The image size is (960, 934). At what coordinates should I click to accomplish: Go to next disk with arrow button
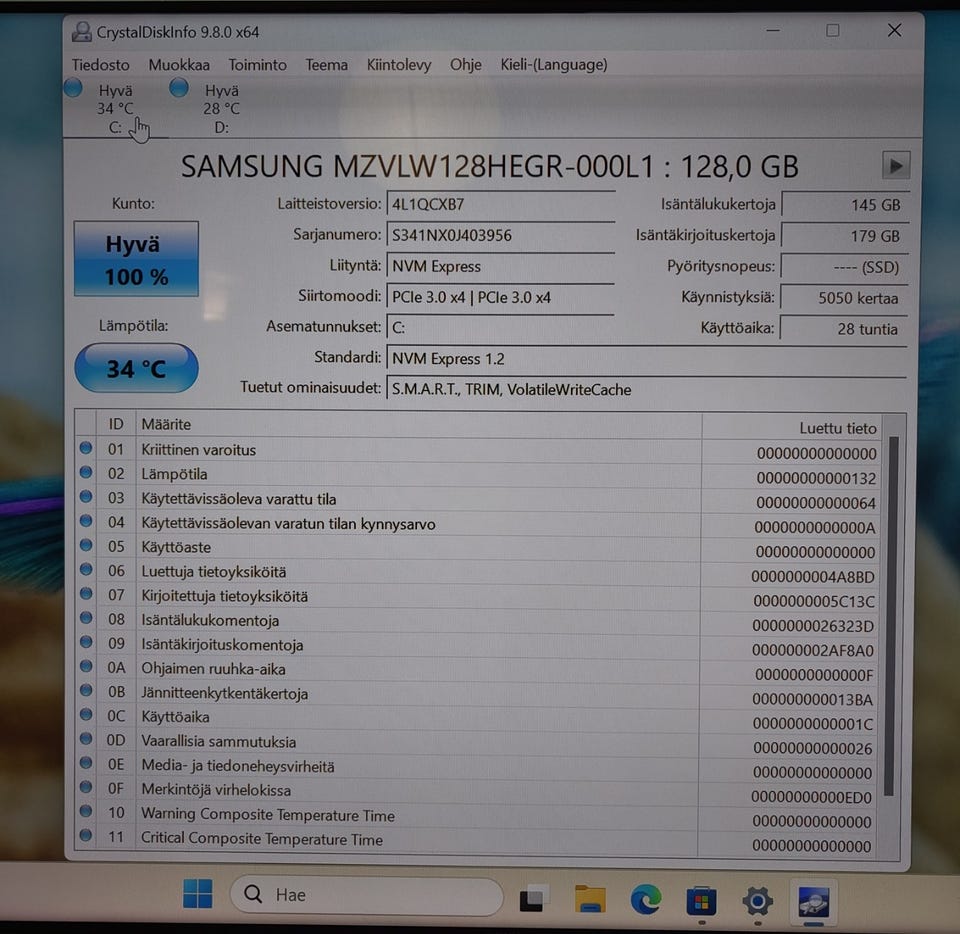[x=895, y=165]
